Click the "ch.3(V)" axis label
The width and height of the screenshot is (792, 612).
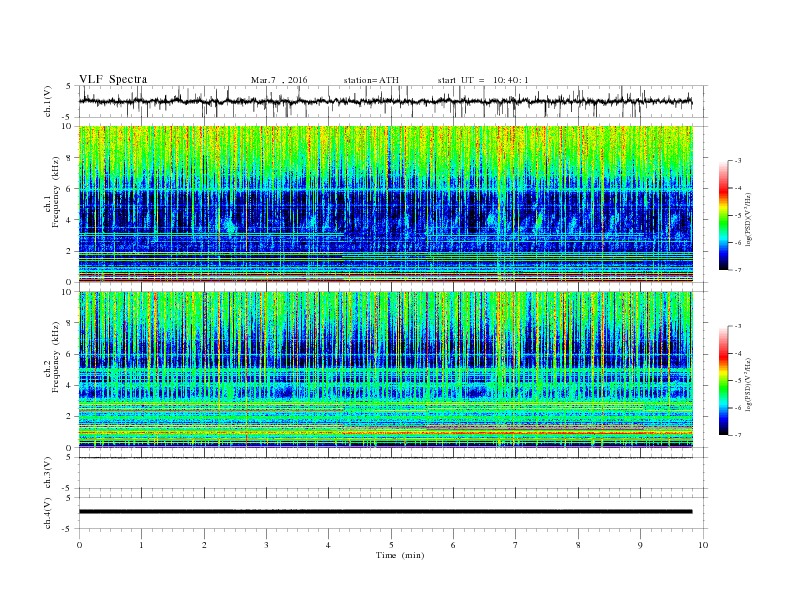(48, 473)
